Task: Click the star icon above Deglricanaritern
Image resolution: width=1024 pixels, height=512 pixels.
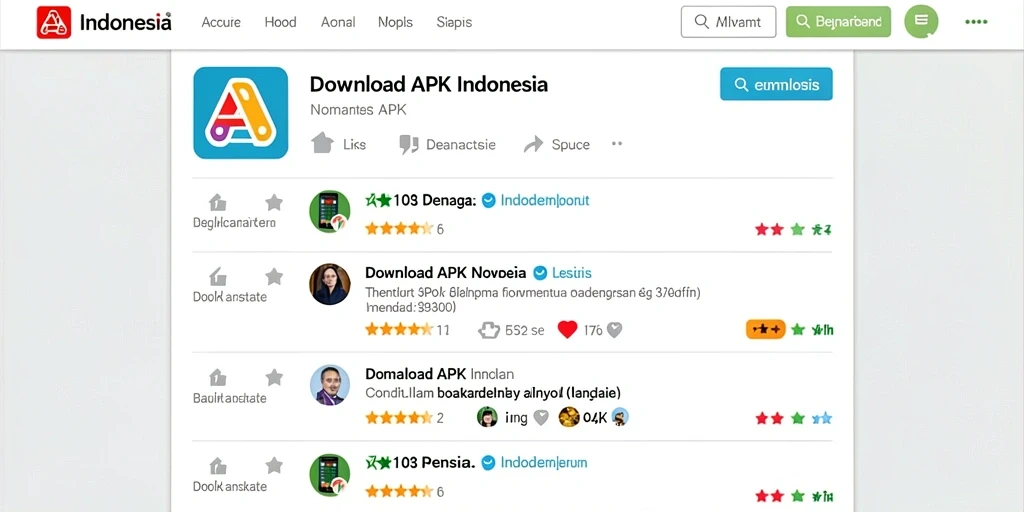Action: (x=274, y=202)
